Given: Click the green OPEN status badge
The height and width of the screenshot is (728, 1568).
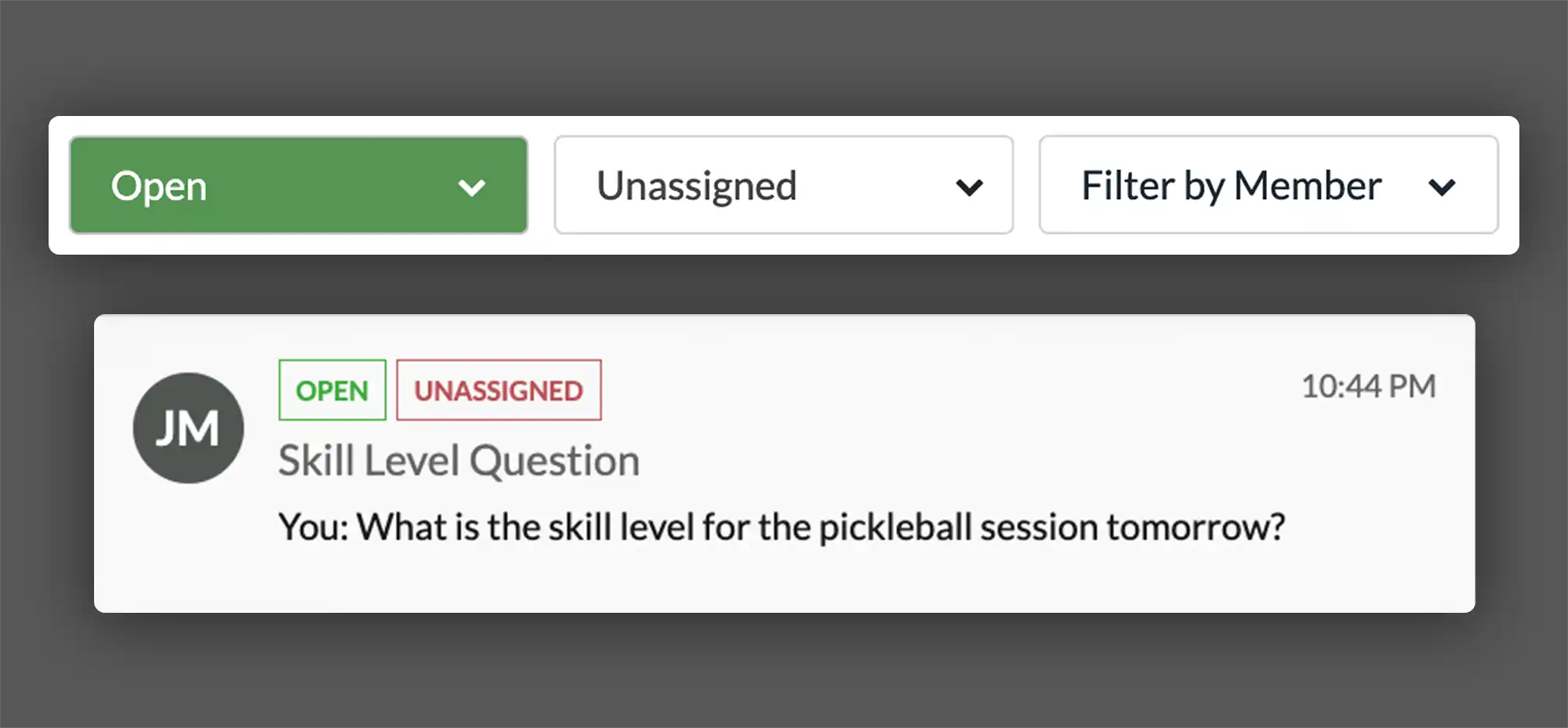Looking at the screenshot, I should point(332,390).
